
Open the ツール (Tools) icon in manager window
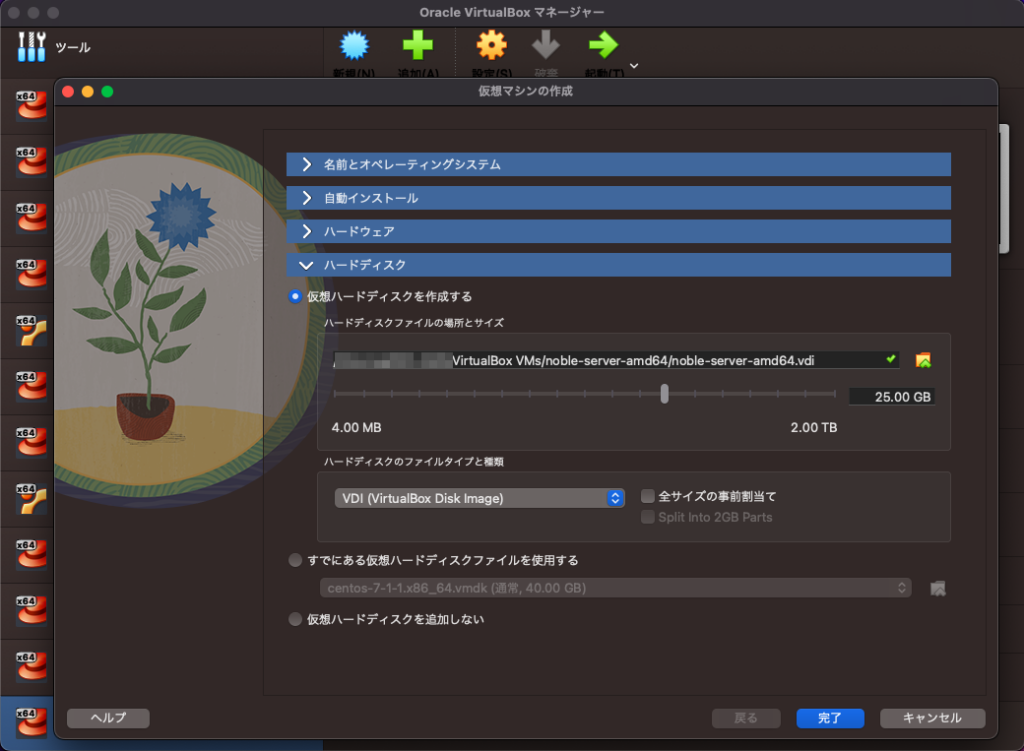(31, 47)
